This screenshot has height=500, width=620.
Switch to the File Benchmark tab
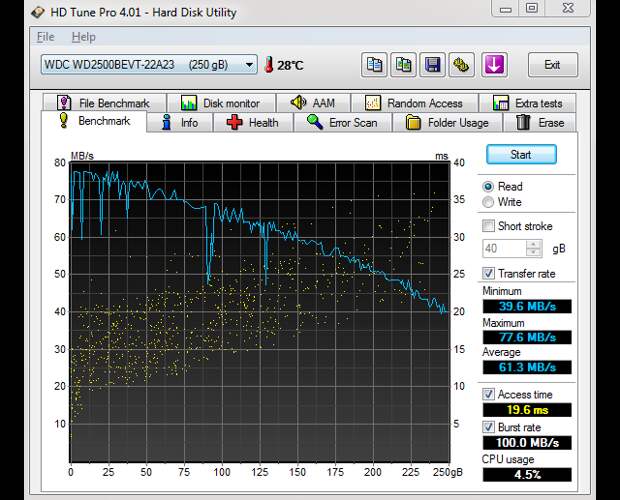coord(104,103)
